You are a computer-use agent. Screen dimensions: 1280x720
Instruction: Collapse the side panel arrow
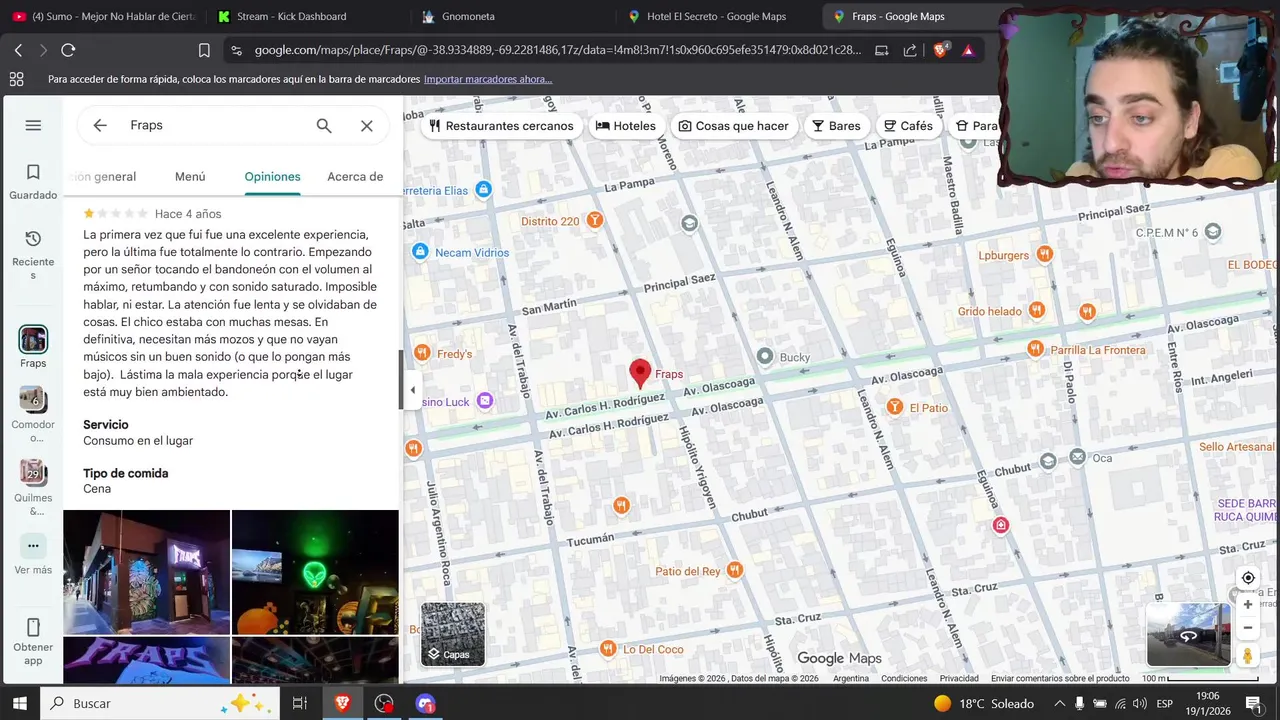[x=412, y=390]
